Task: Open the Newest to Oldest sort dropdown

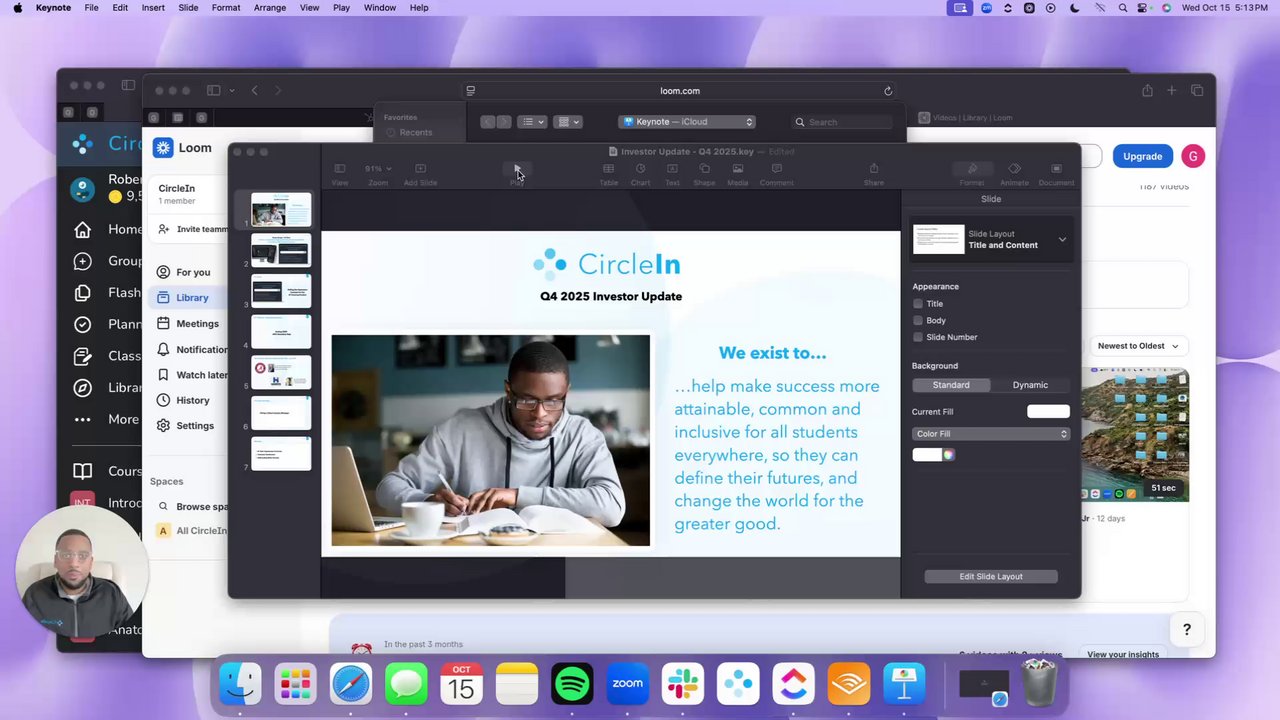Action: (x=1138, y=346)
